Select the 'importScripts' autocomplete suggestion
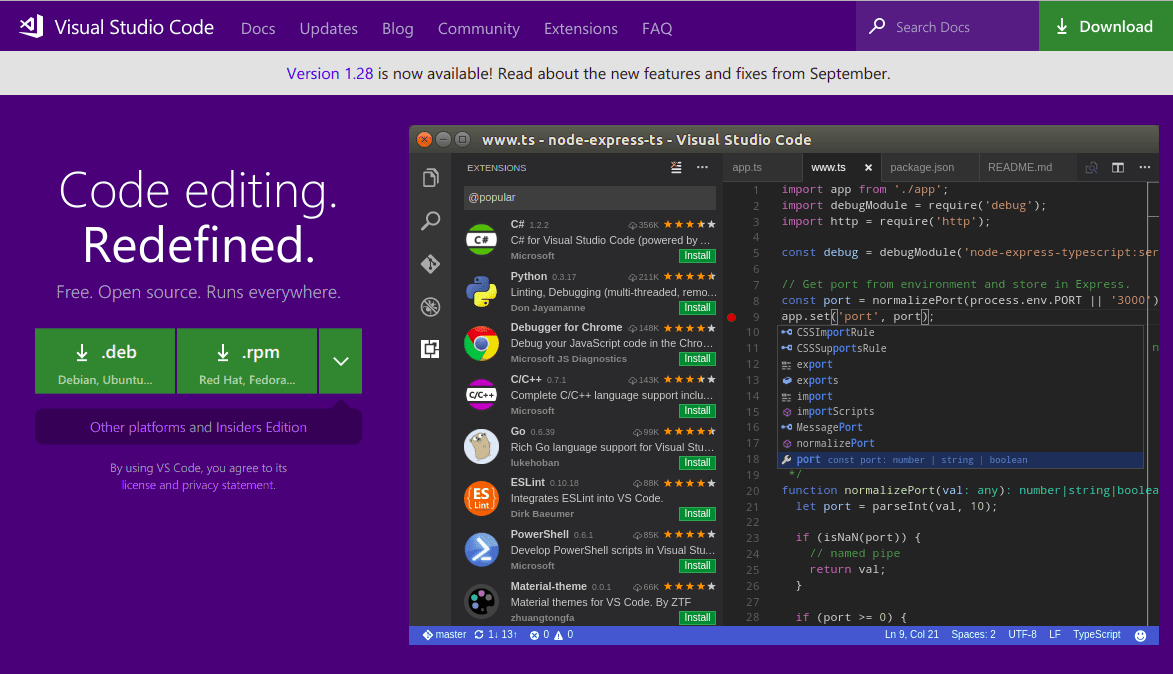The image size is (1173, 674). (961, 411)
